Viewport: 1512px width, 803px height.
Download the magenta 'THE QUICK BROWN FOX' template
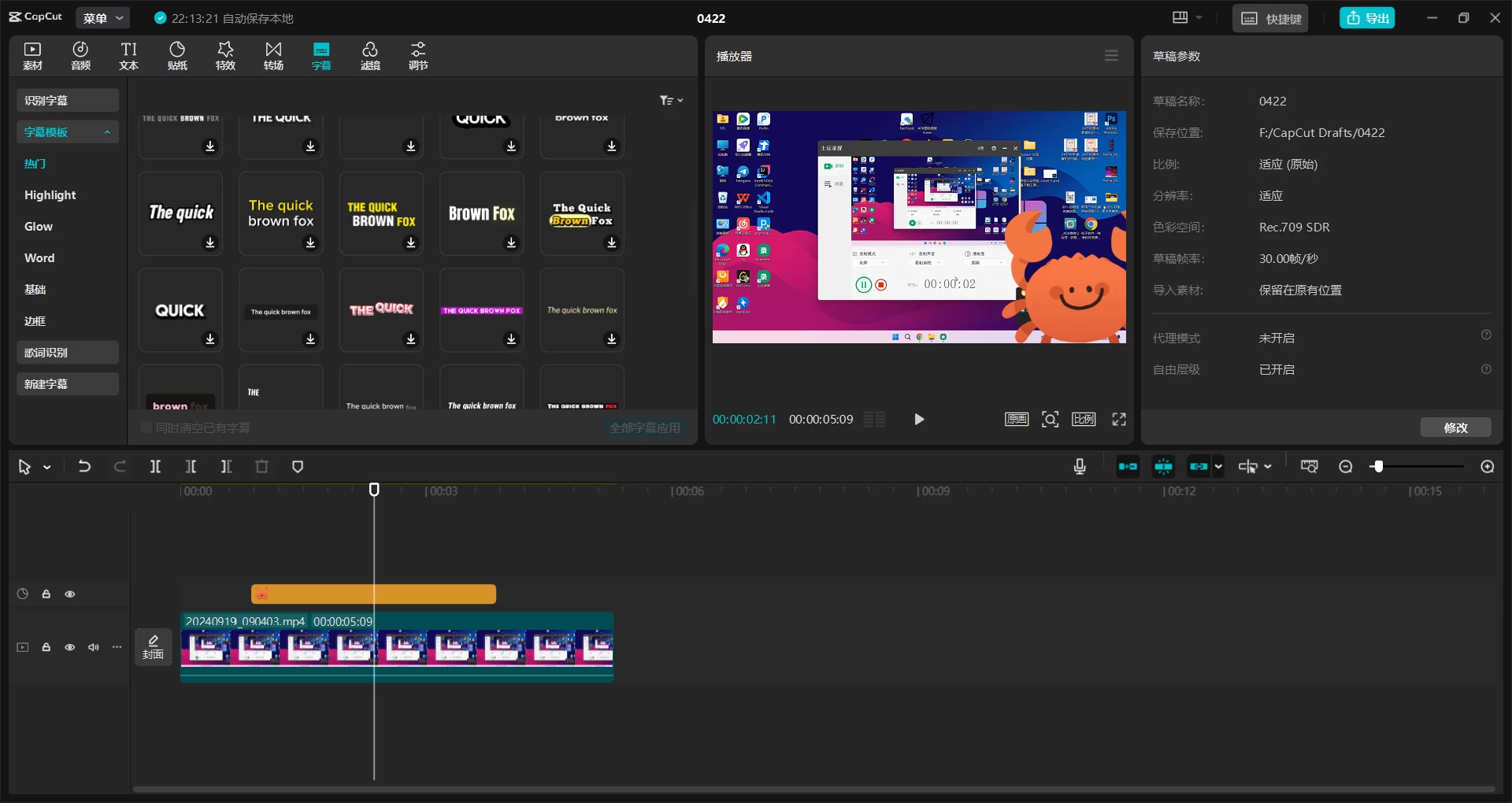(511, 339)
